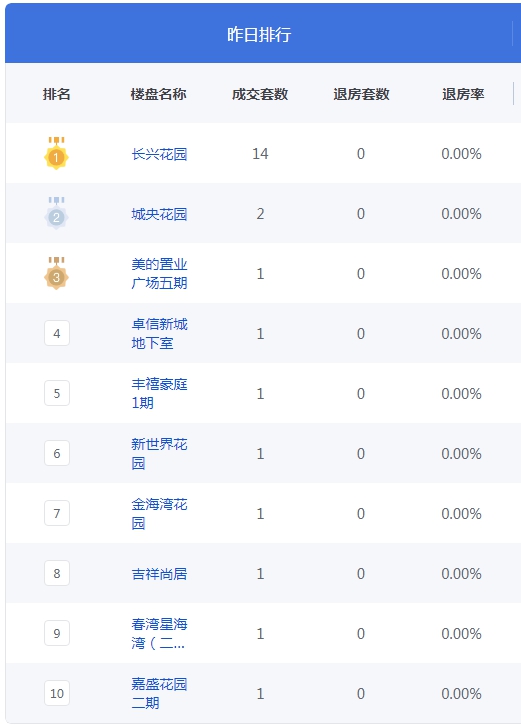Viewport: 521px width, 725px height.
Task: Click the rank 7 badge
Action: click(57, 513)
